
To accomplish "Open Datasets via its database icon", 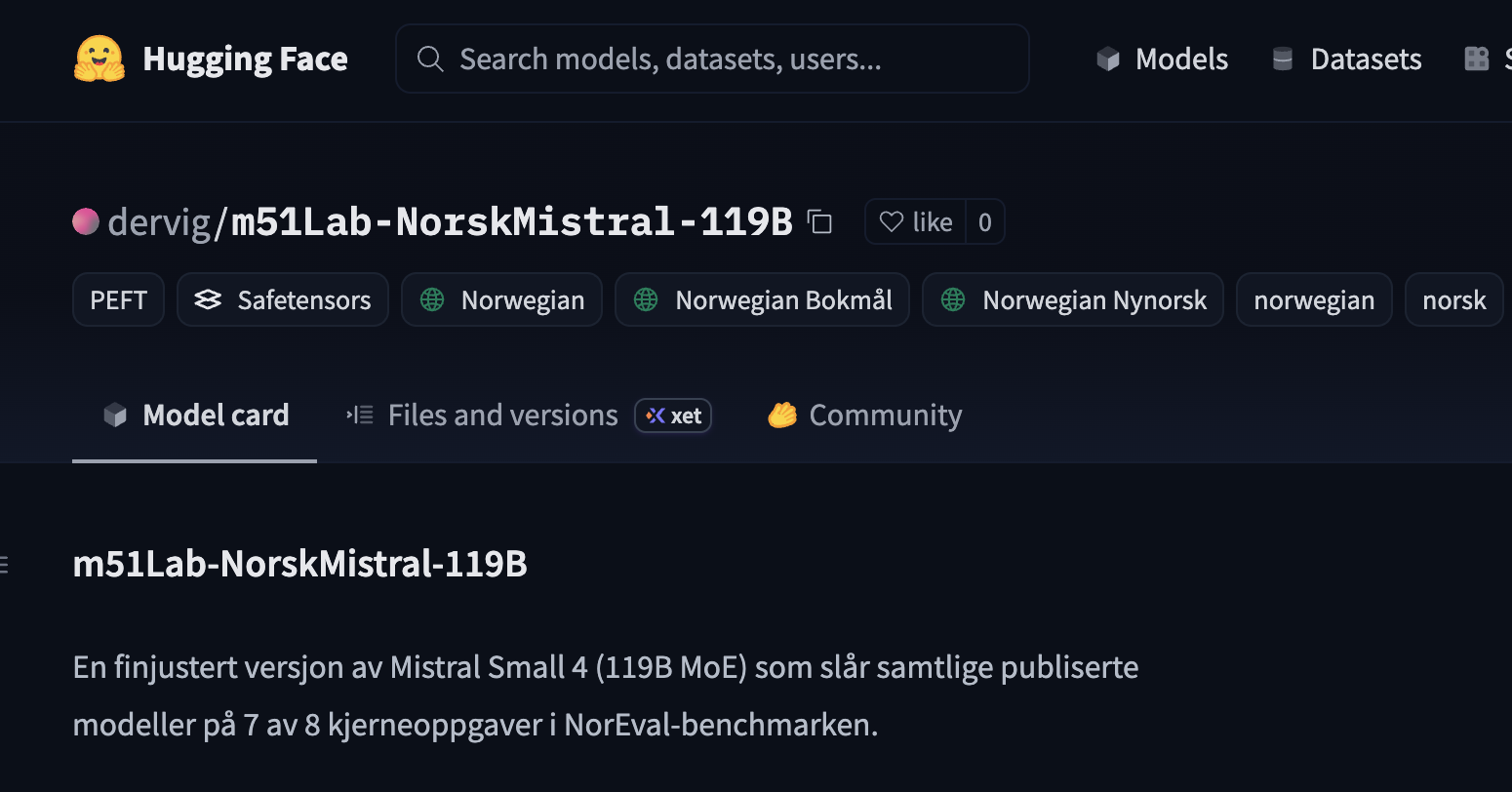I will [1283, 59].
